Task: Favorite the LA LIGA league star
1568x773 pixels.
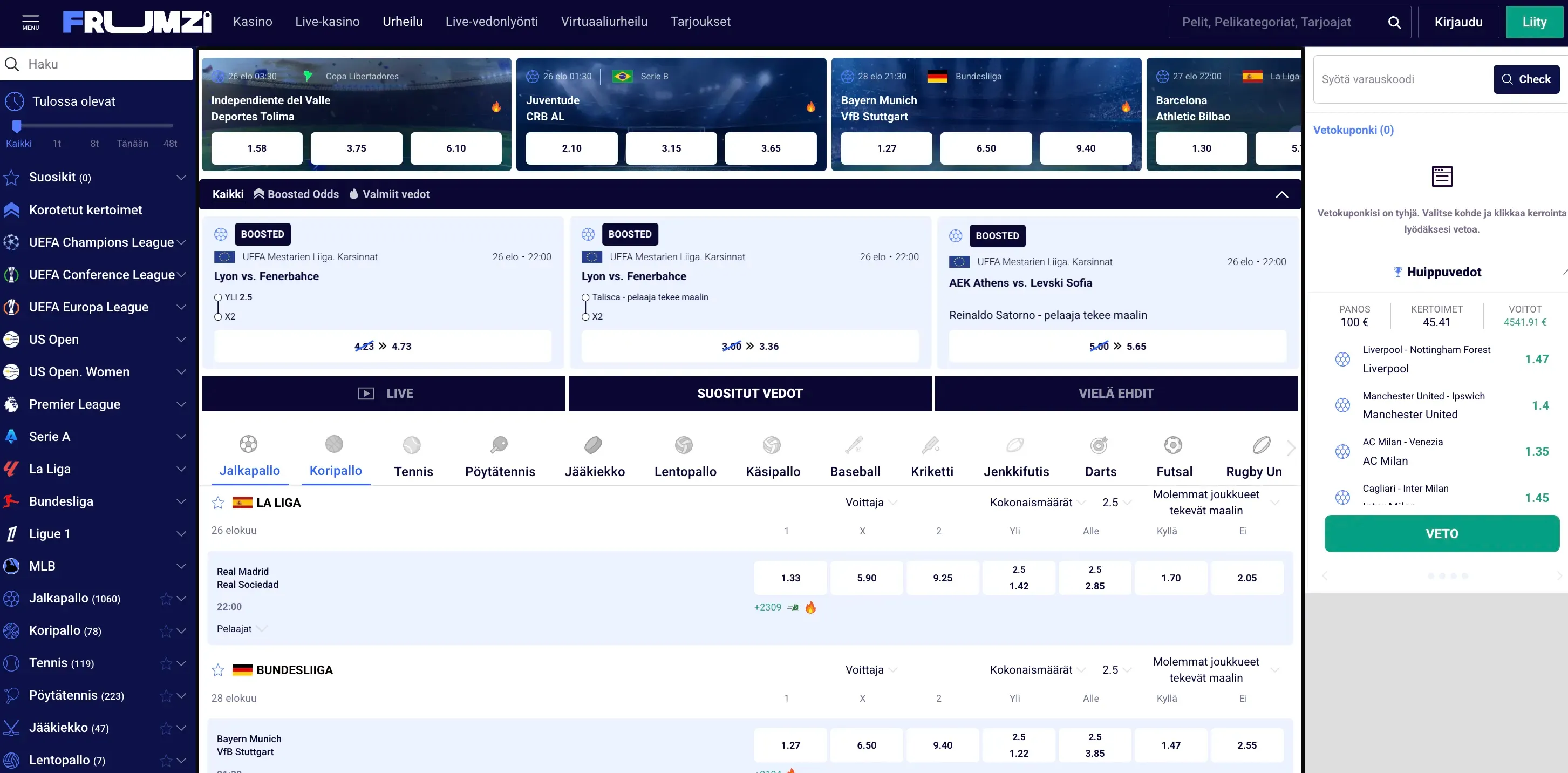Action: click(x=218, y=503)
